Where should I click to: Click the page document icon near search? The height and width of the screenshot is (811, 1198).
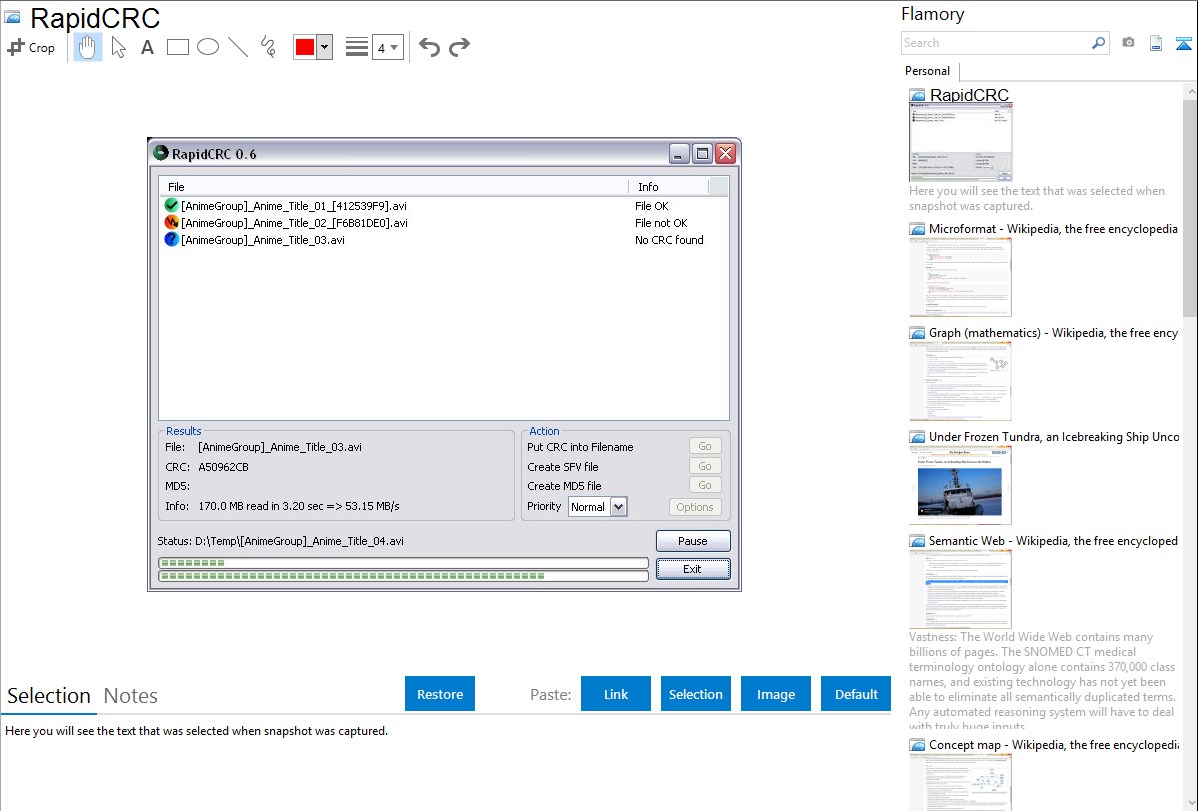1156,43
